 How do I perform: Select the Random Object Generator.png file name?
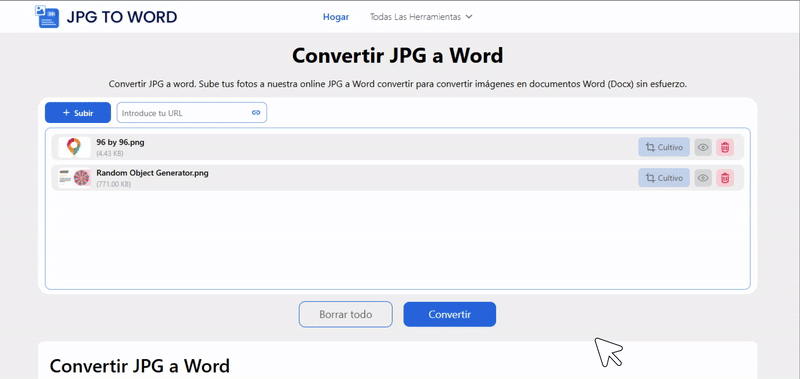153,173
